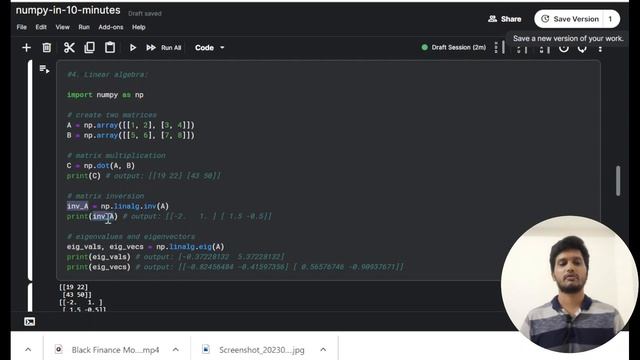640x360 pixels.
Task: Cut the cell with scissors icon
Action: click(69, 48)
